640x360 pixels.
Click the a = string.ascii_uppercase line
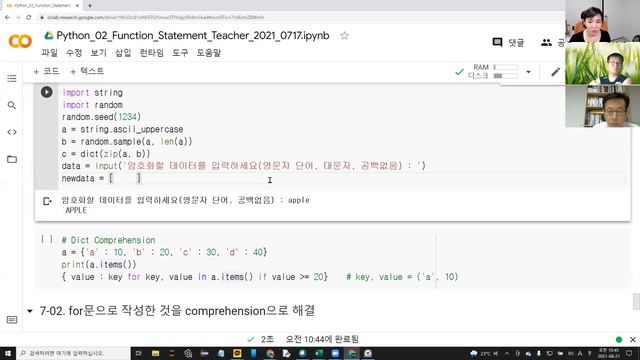point(122,129)
